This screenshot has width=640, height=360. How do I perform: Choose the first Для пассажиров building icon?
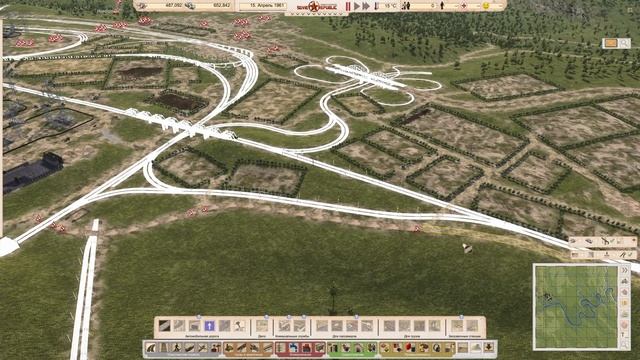322,326
